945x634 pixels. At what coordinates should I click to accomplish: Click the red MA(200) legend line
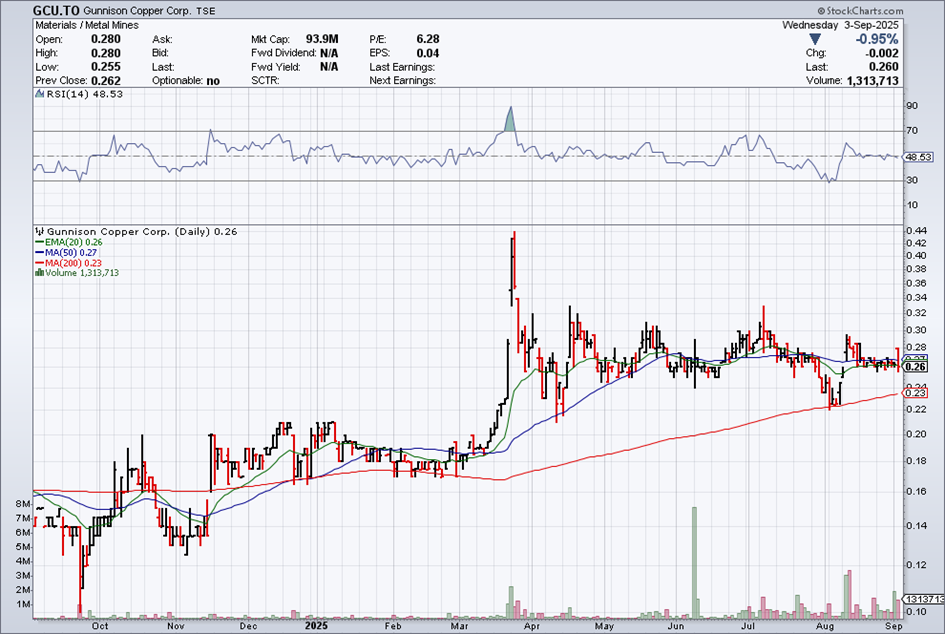pos(40,263)
